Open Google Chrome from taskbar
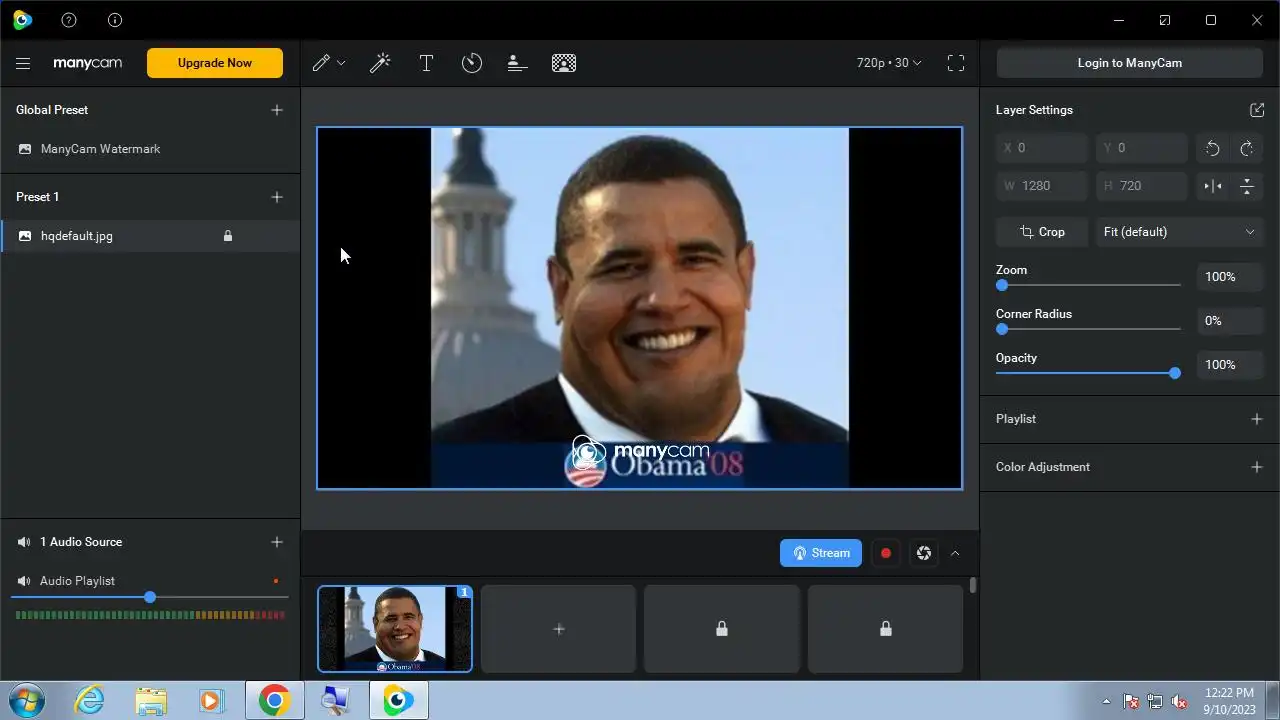Image resolution: width=1280 pixels, height=720 pixels. (274, 701)
